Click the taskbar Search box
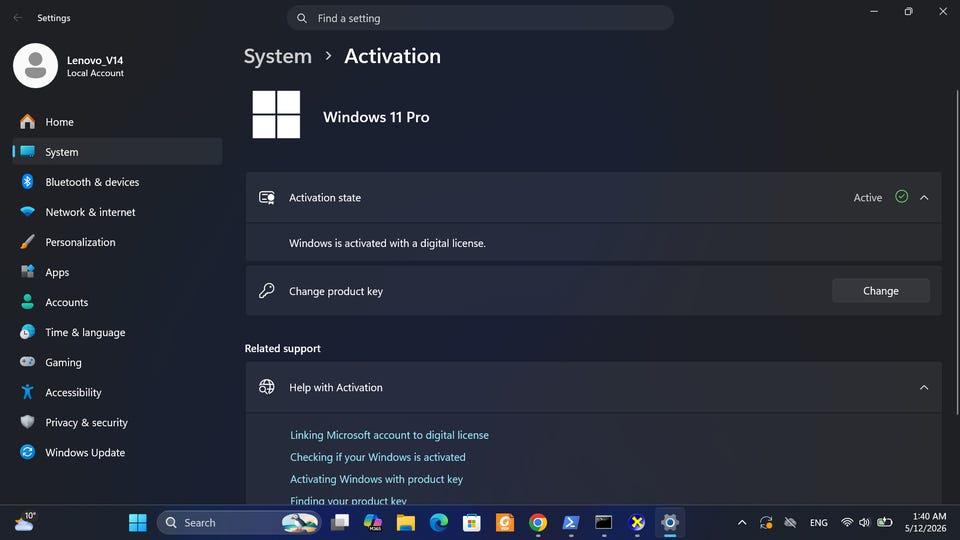The image size is (960, 540). click(x=239, y=523)
